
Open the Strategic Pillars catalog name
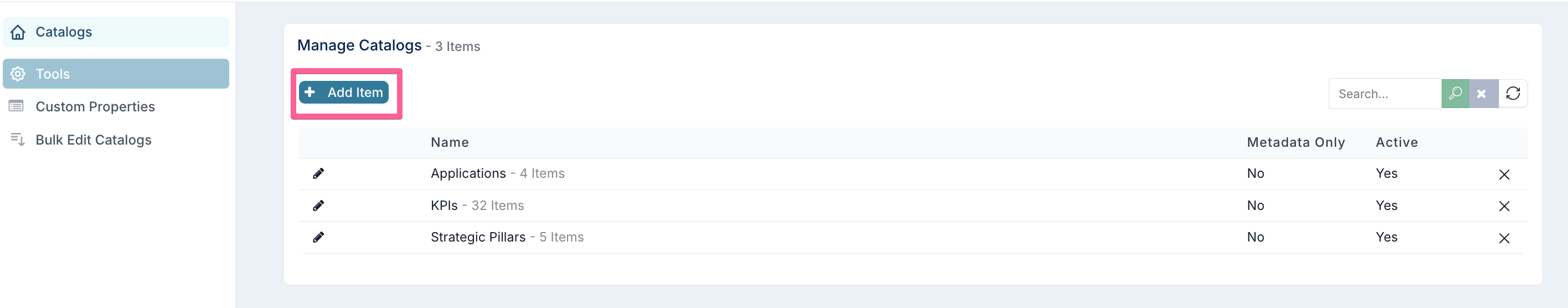click(478, 238)
